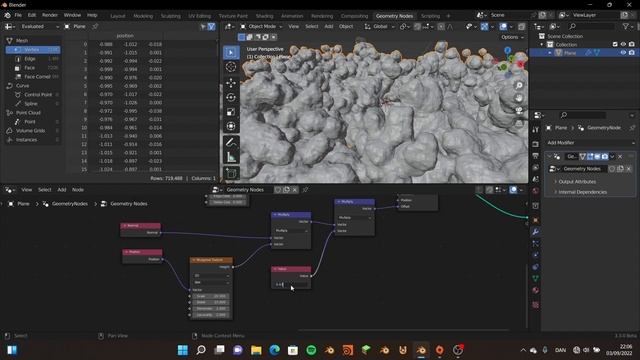The width and height of the screenshot is (640, 360).
Task: Switch to the Layout workspace tab
Action: click(118, 16)
